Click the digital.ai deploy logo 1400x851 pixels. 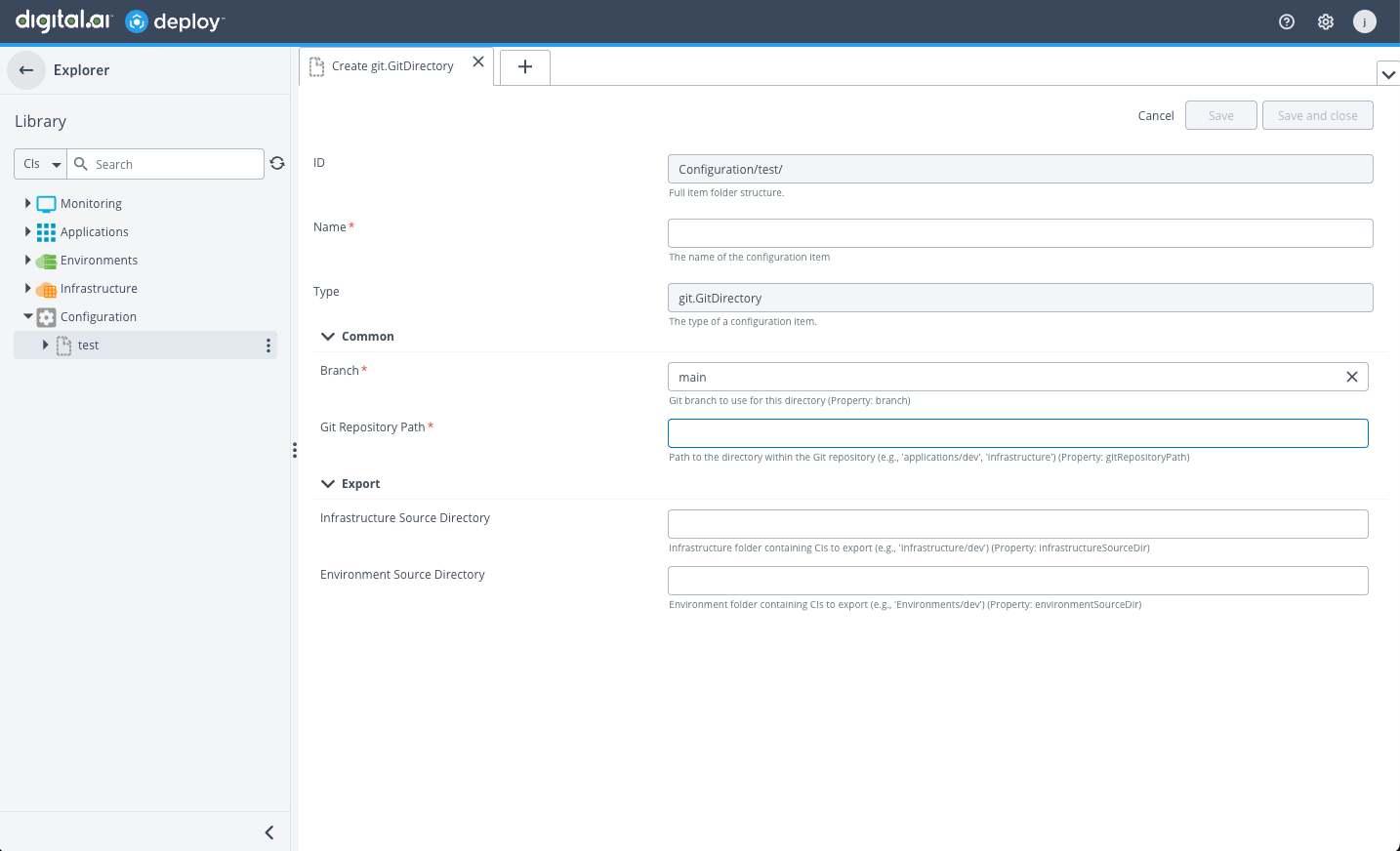tap(117, 20)
